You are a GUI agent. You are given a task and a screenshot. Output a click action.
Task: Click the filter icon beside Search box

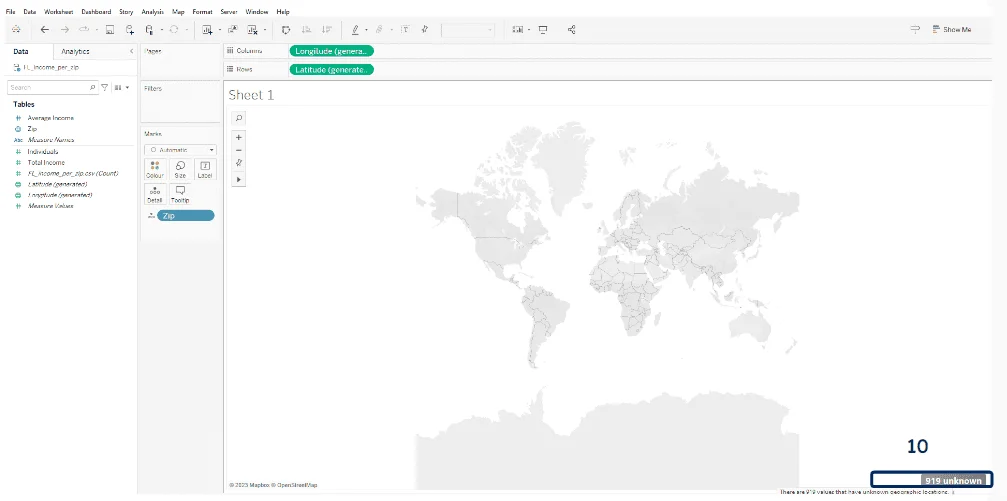[105, 88]
